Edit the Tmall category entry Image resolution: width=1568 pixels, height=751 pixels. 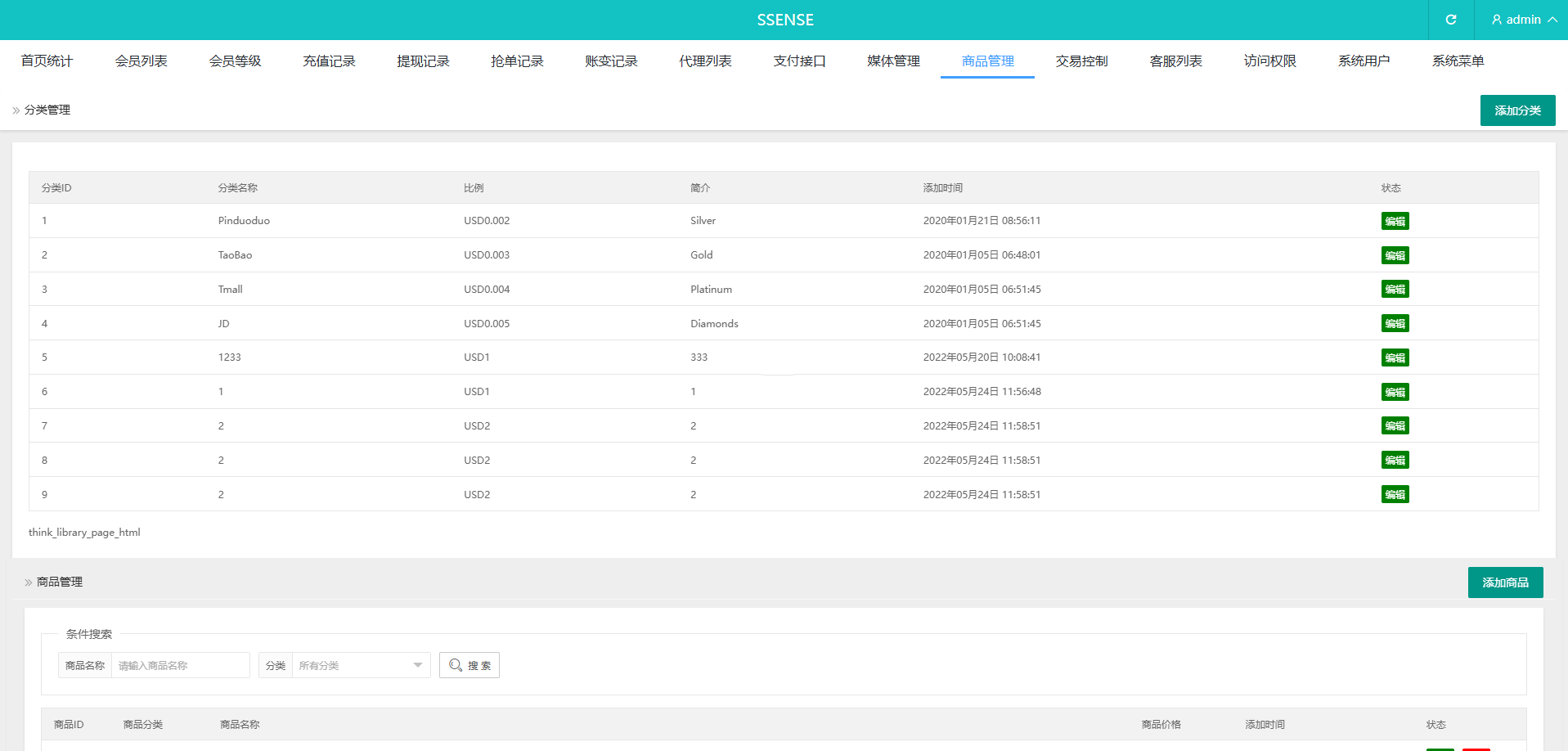click(x=1395, y=290)
